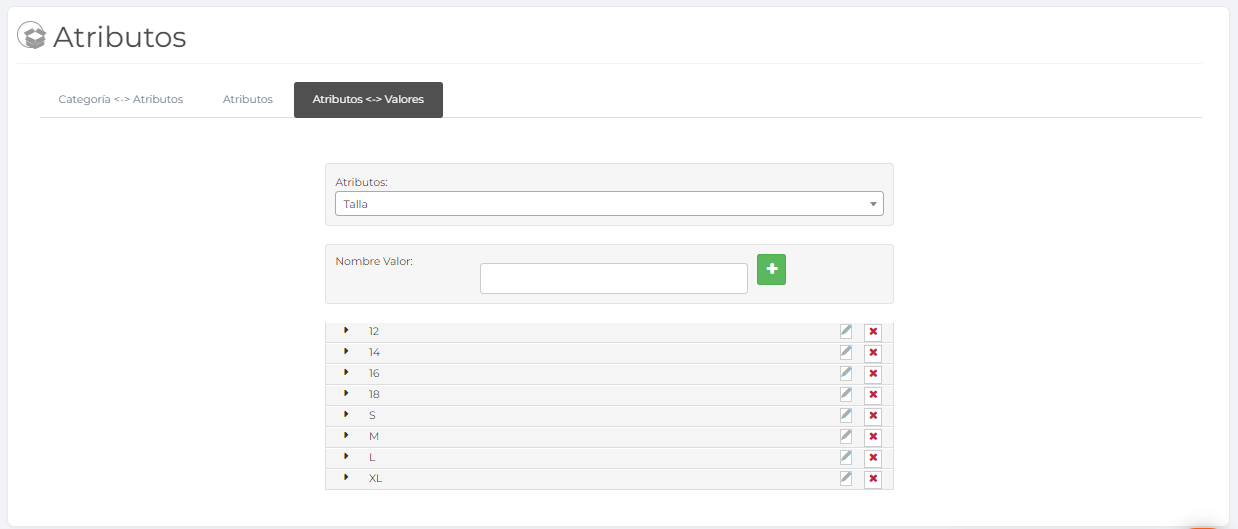Expand the row 14 arrow
Viewport: 1238px width, 529px height.
point(346,351)
